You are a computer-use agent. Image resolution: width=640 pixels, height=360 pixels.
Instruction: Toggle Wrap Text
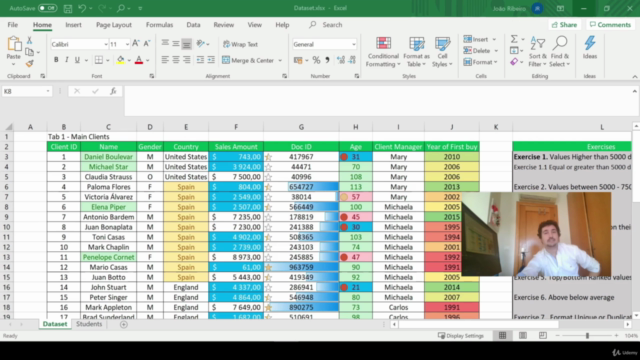[x=240, y=44]
